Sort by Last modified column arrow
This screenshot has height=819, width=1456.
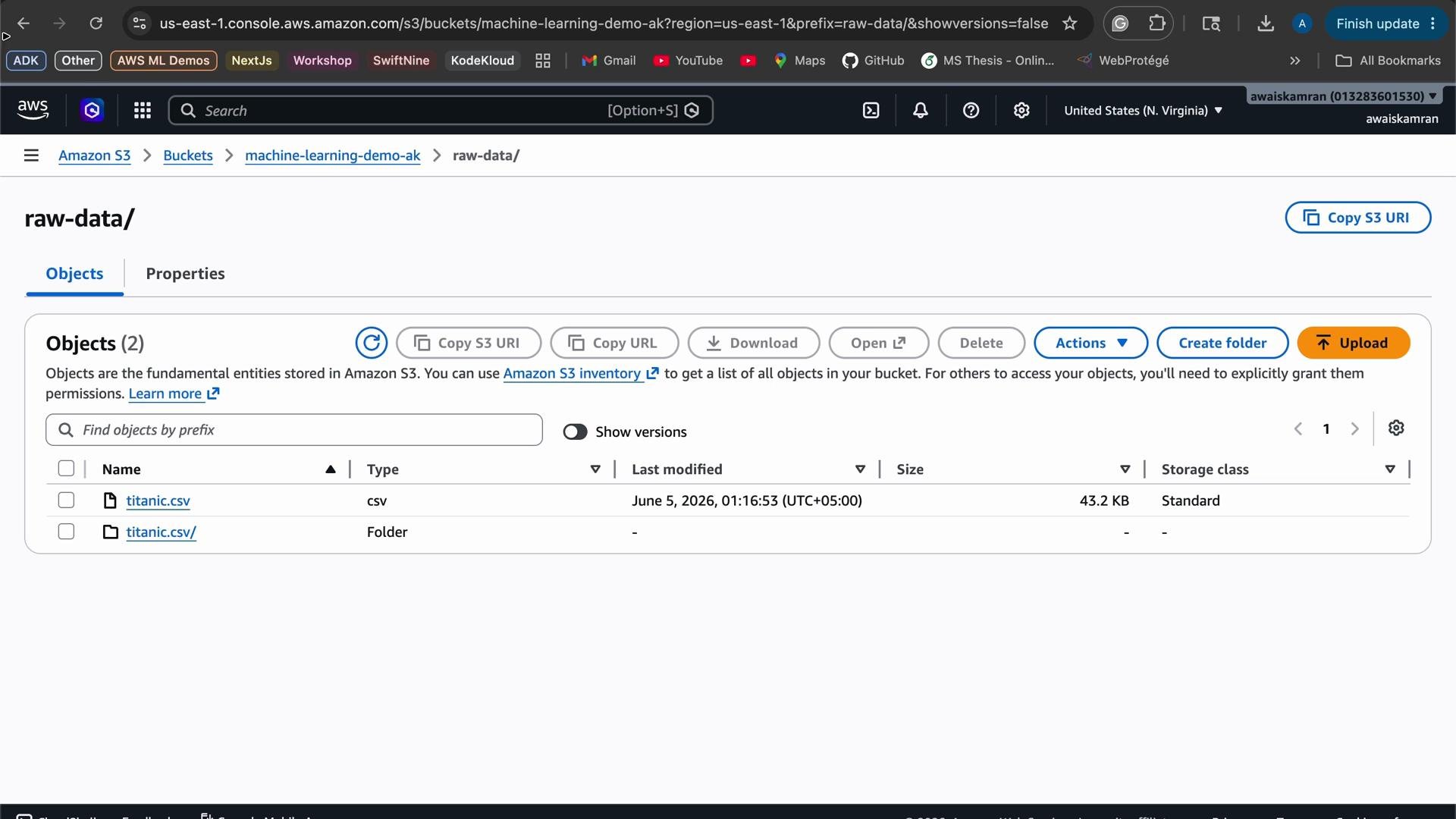(860, 469)
